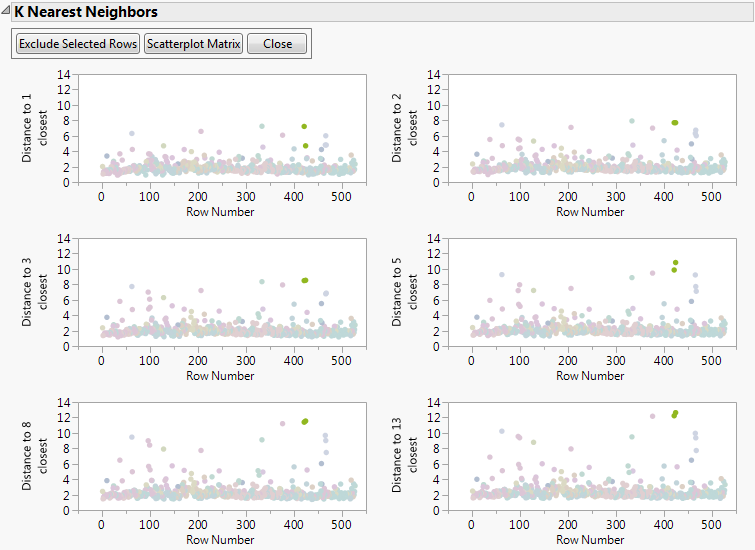Click Row Number label under Distance to 1 plot
The width and height of the screenshot is (755, 550).
click(220, 212)
